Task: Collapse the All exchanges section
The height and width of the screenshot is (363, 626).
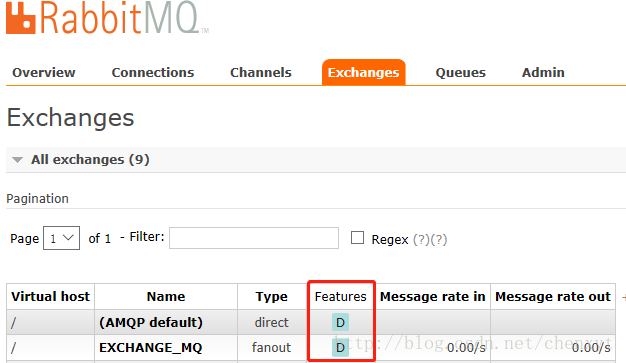Action: [90, 160]
